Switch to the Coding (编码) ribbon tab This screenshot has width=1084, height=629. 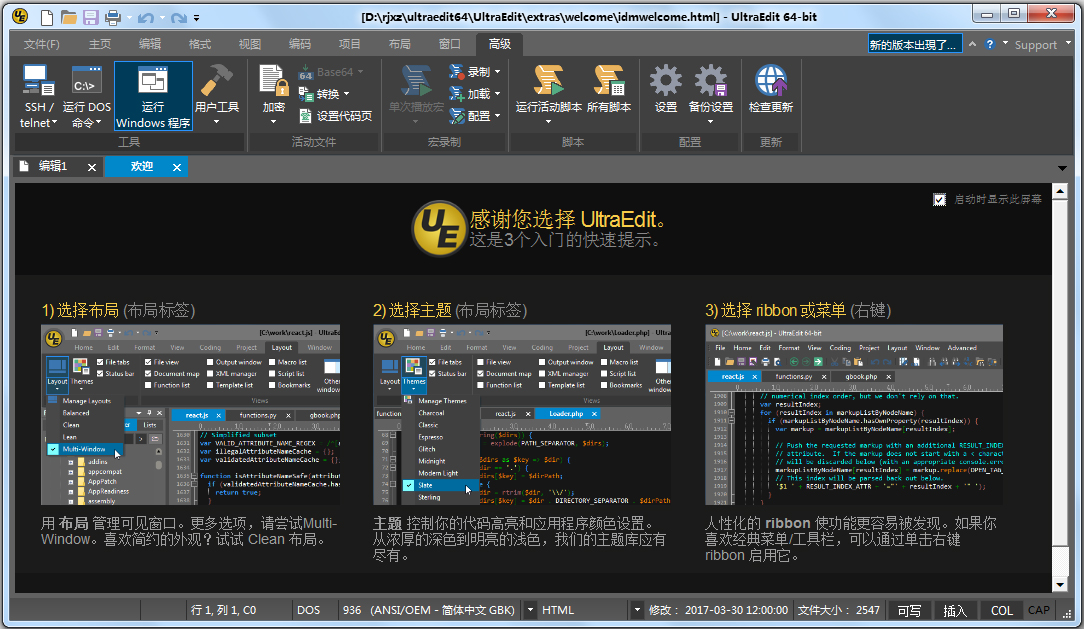(x=299, y=44)
